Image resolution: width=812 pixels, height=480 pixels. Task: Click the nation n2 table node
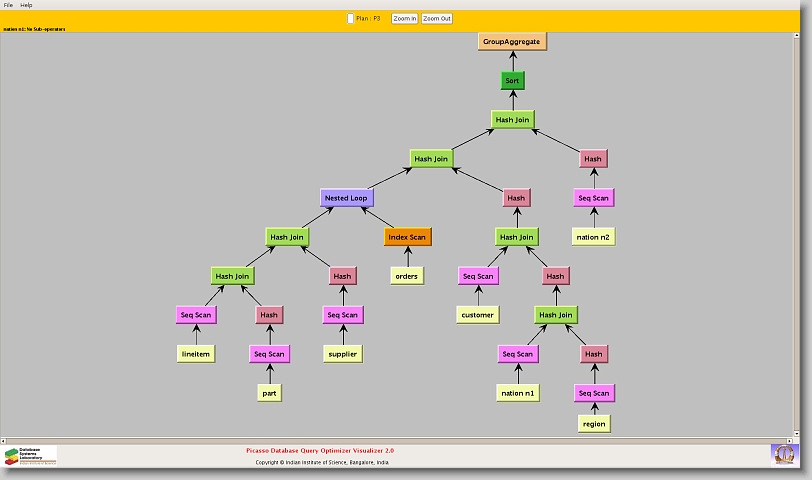pyautogui.click(x=592, y=237)
